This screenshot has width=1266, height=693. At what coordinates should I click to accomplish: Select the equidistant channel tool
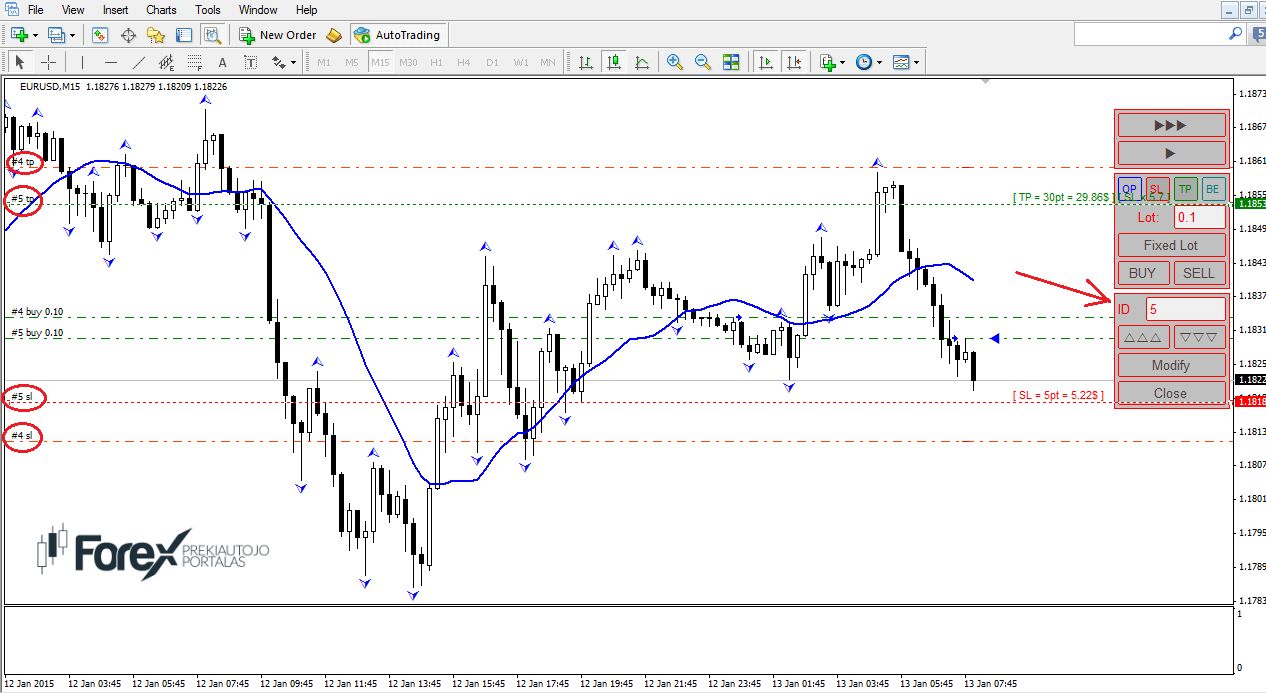pyautogui.click(x=167, y=62)
